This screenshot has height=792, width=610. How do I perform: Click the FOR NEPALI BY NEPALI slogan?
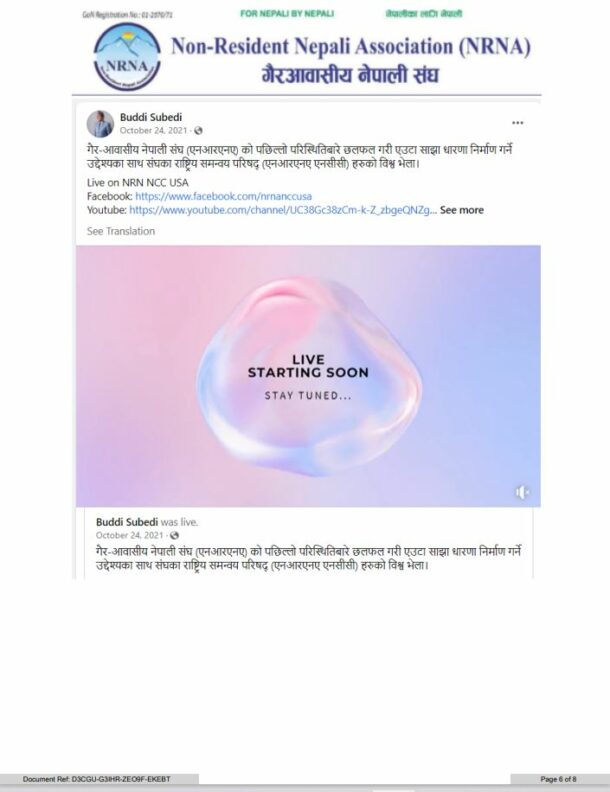click(287, 14)
